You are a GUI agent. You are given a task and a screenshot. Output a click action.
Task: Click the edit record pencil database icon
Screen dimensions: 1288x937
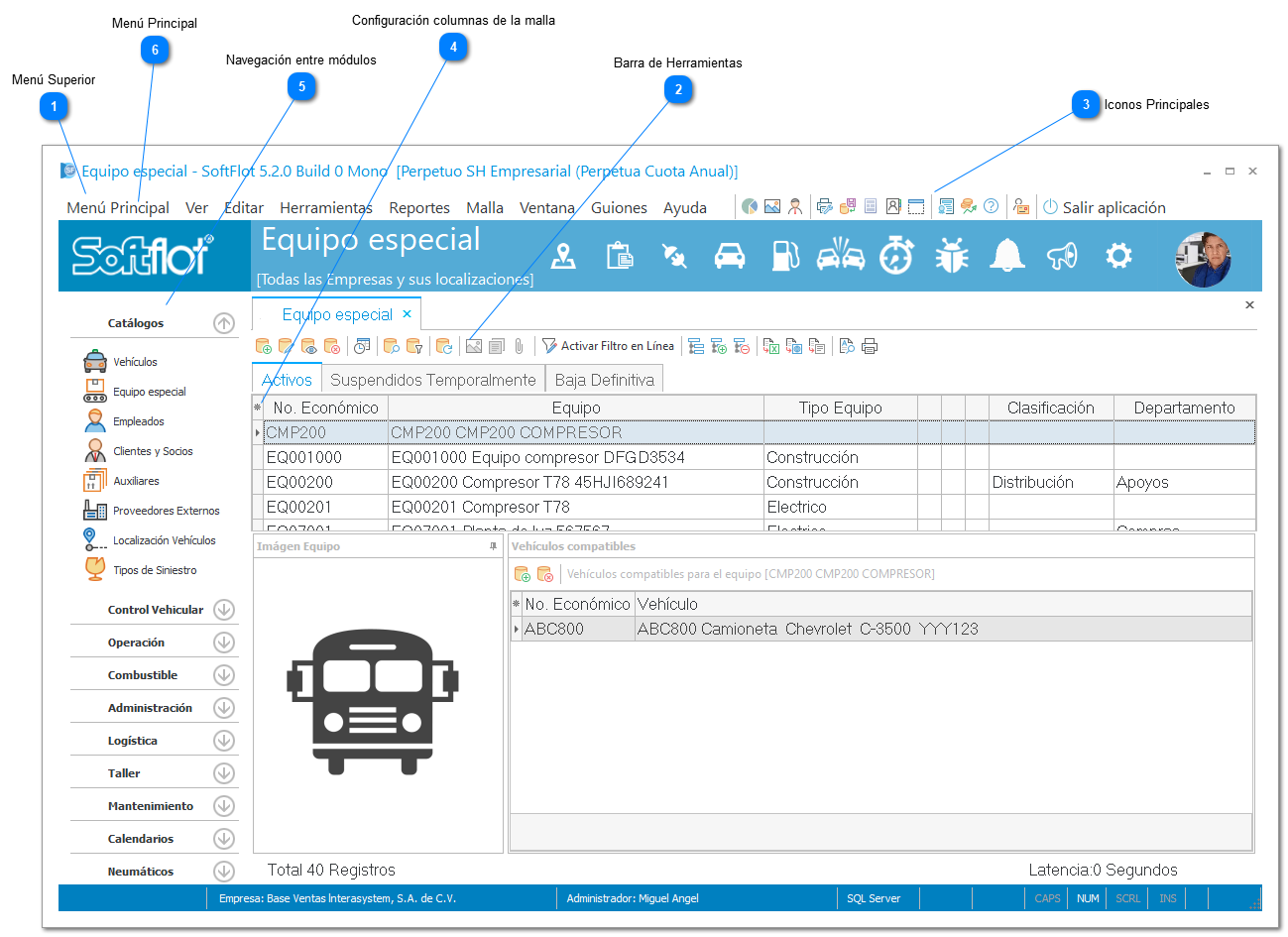286,346
